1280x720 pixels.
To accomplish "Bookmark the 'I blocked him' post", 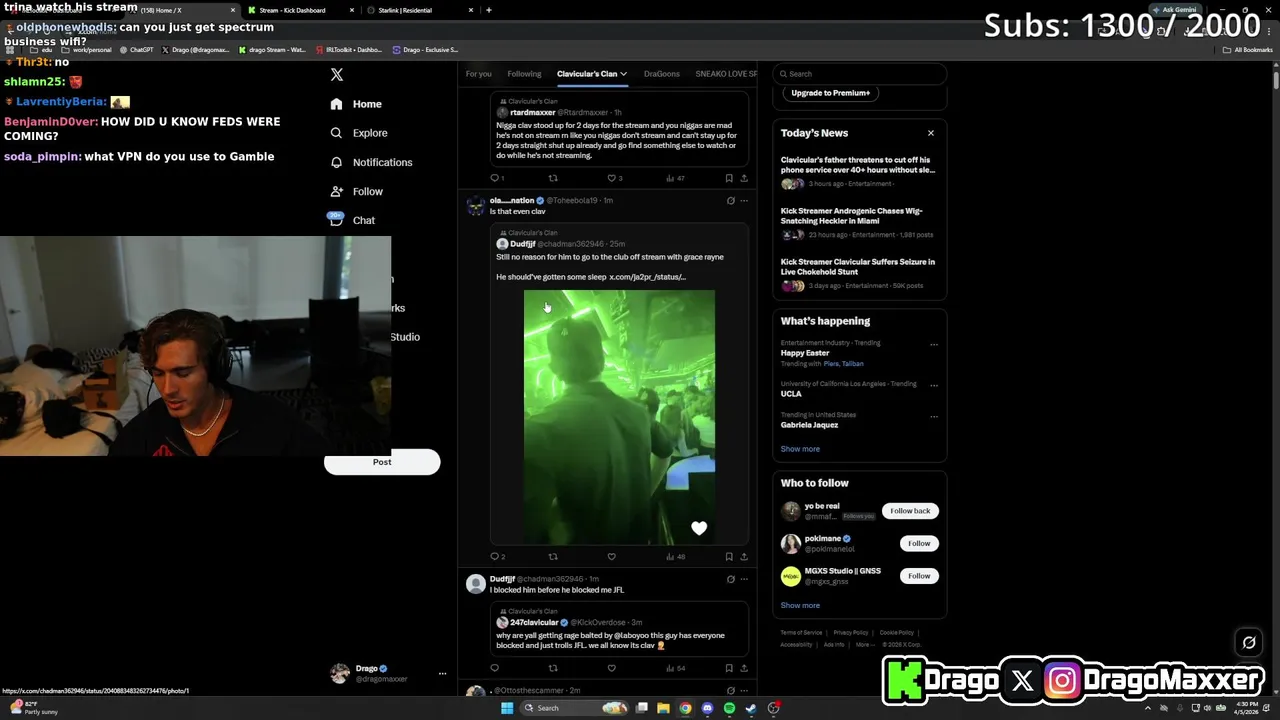I will click(x=729, y=668).
